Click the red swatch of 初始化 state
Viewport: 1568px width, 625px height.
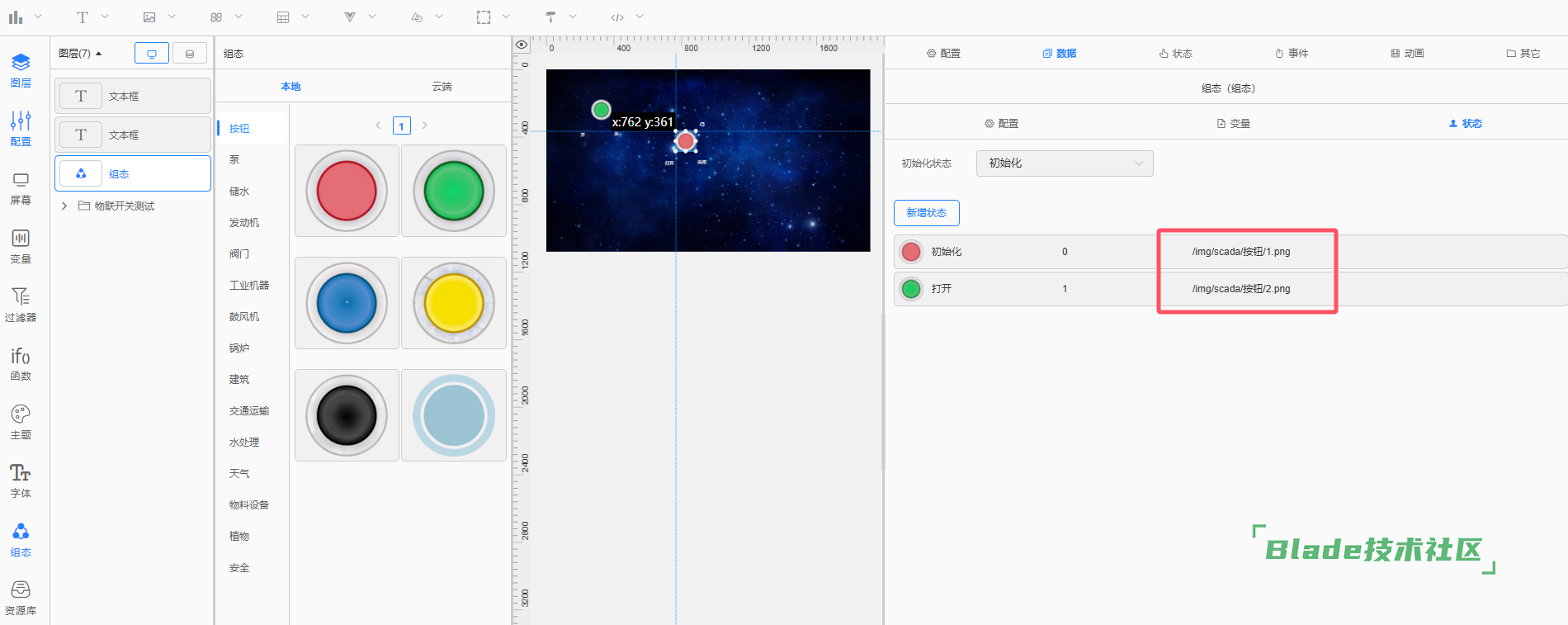click(911, 252)
